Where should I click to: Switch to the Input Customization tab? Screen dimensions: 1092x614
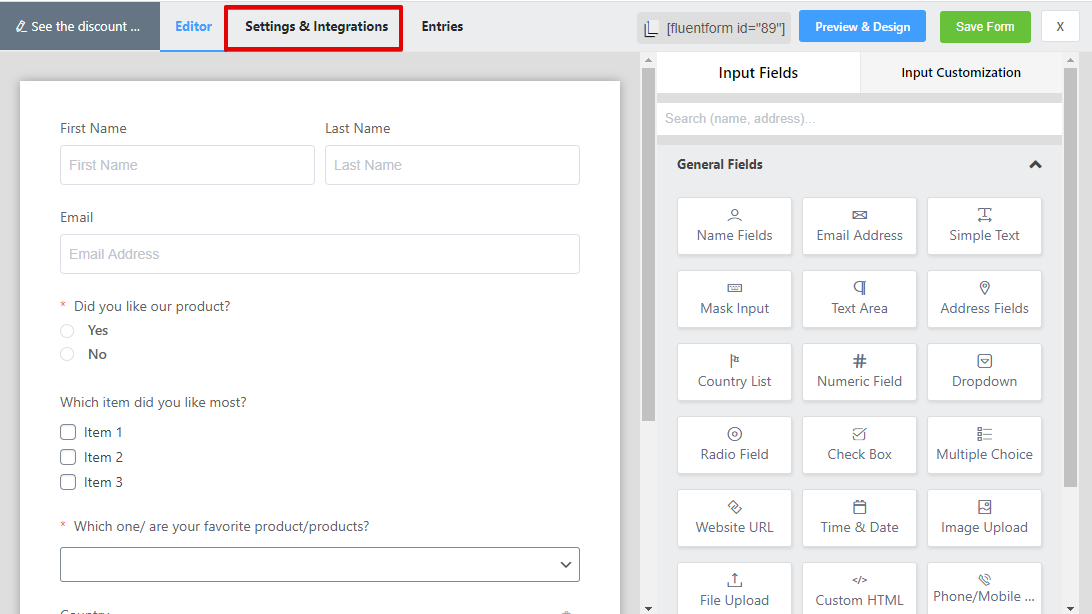coord(960,72)
